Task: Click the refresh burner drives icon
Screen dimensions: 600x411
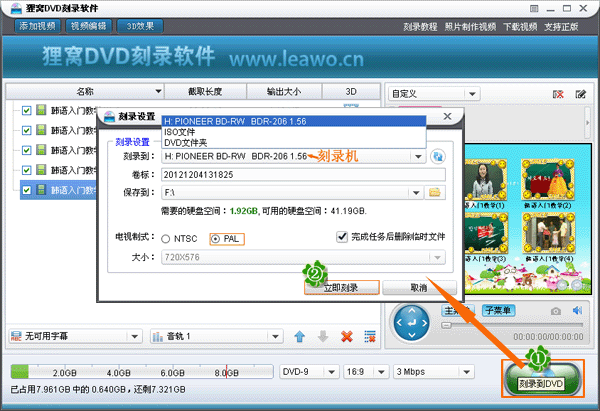Action: [x=438, y=157]
